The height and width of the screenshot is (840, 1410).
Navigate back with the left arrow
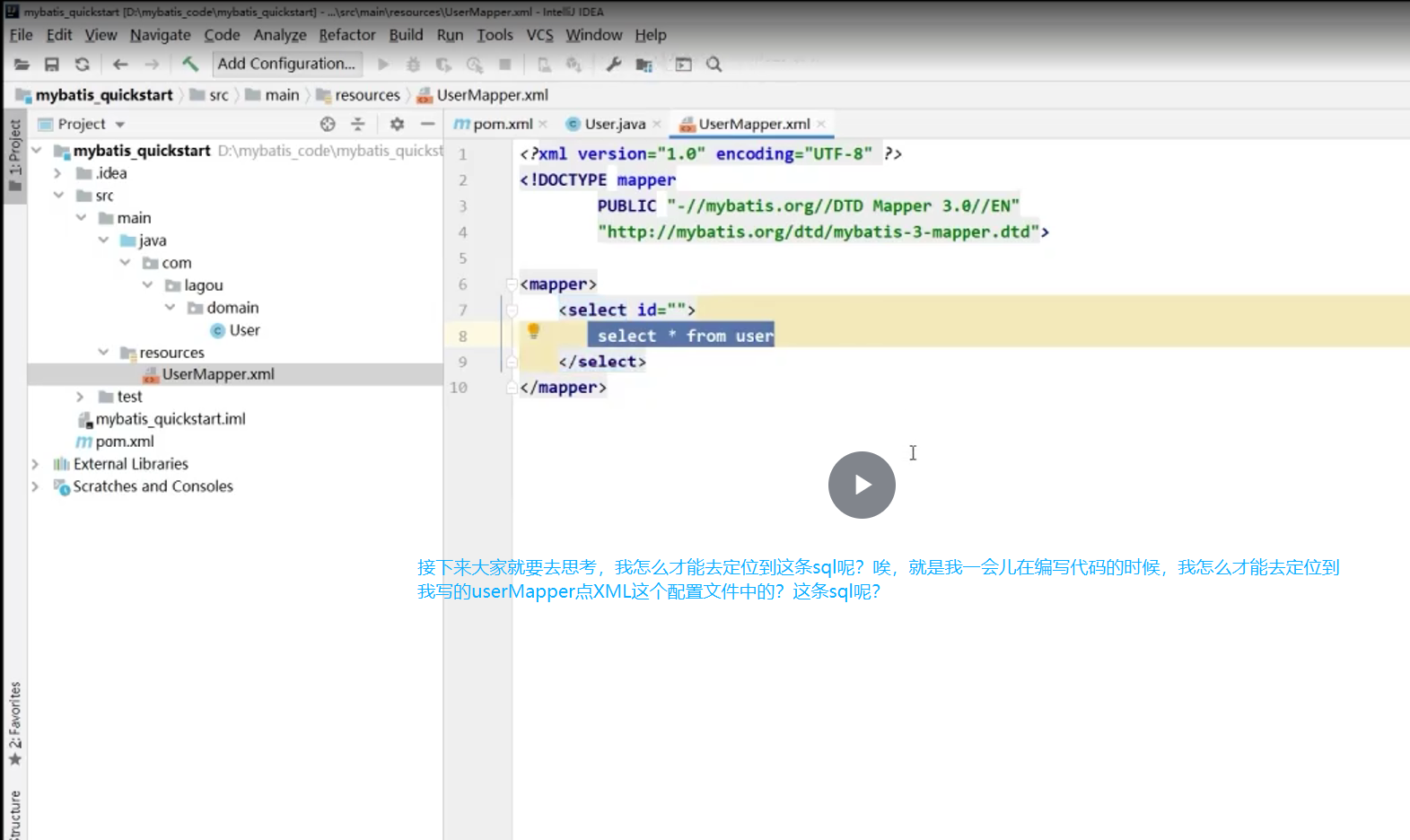pyautogui.click(x=120, y=65)
